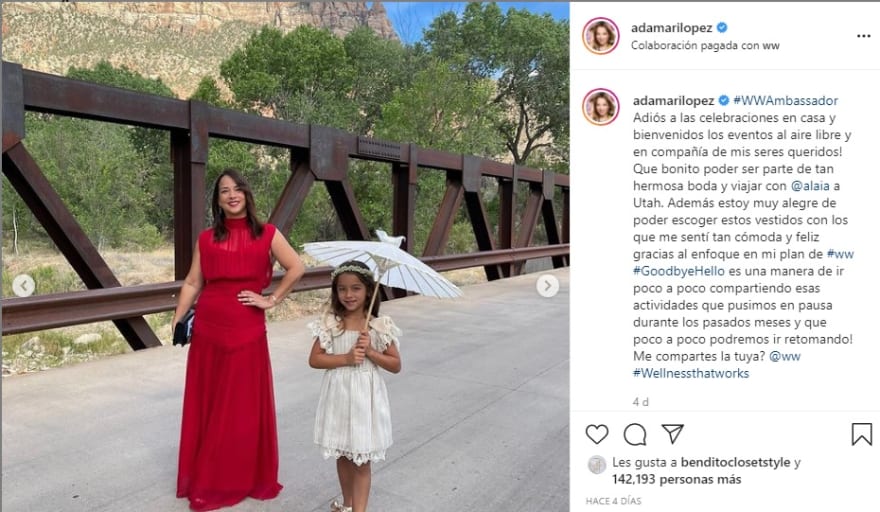The height and width of the screenshot is (512, 880).
Task: Open benditoclosetstyle profile from likes
Action: click(x=735, y=463)
